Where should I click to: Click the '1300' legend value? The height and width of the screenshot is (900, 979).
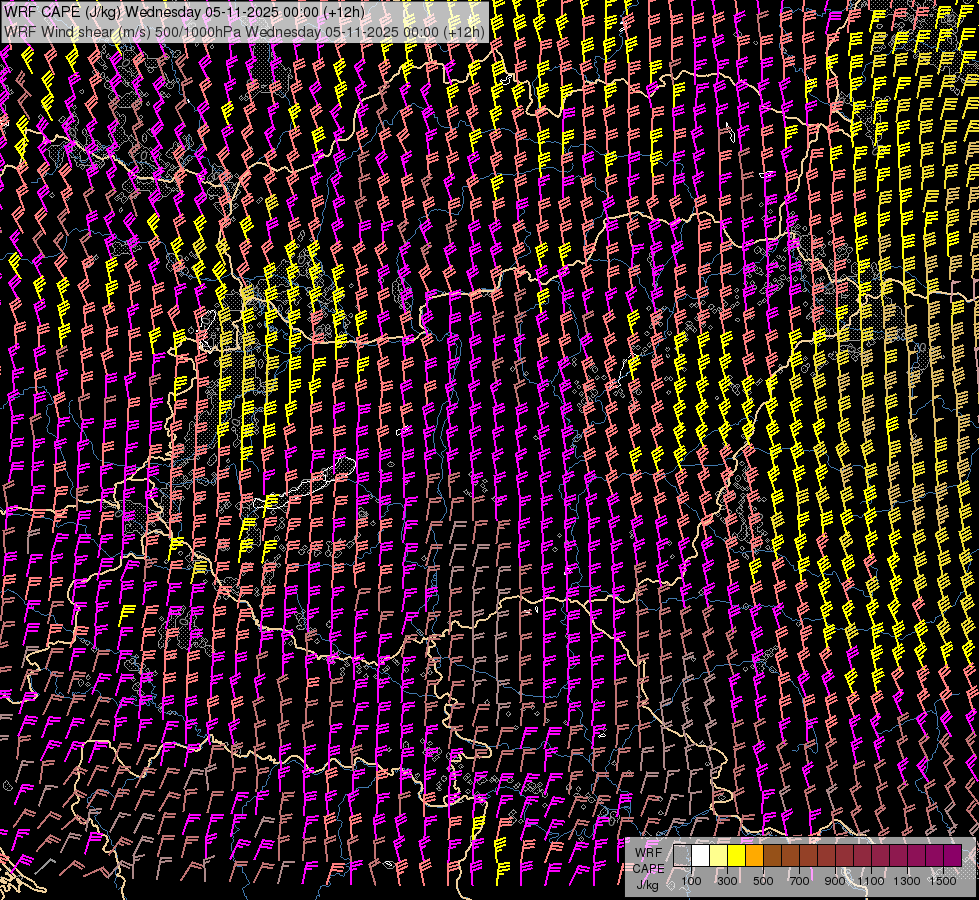[907, 881]
